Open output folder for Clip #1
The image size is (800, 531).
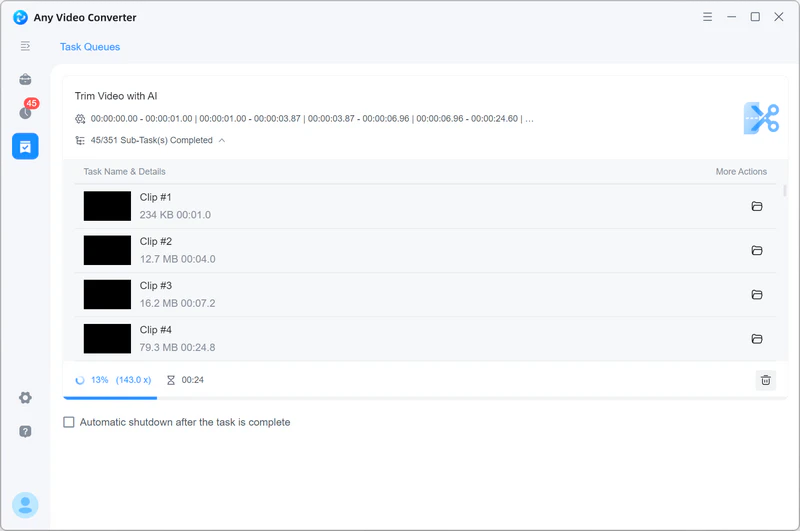[x=756, y=206]
